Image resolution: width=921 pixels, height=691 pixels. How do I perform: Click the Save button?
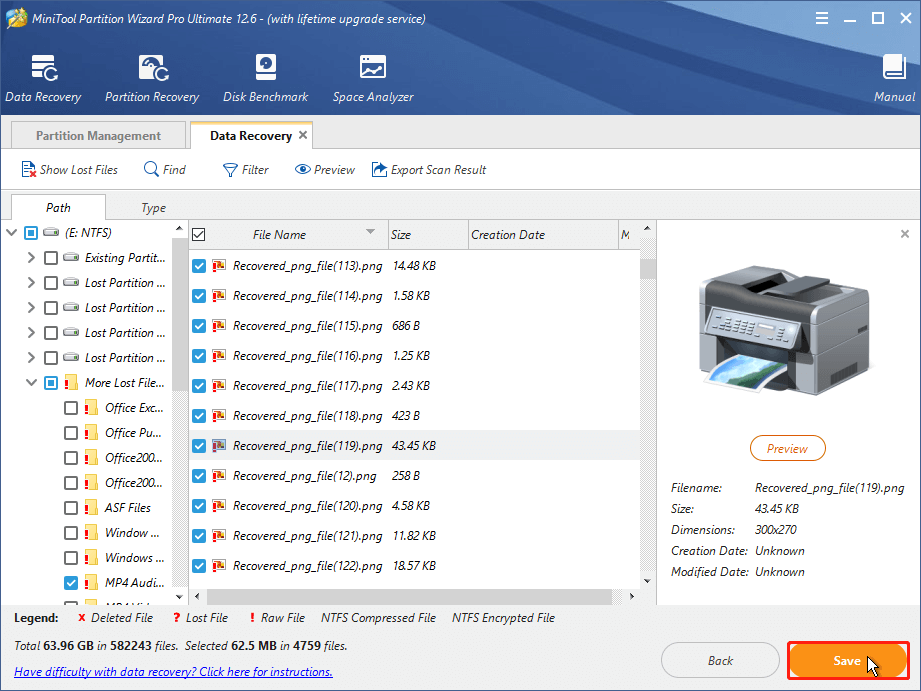click(x=847, y=661)
